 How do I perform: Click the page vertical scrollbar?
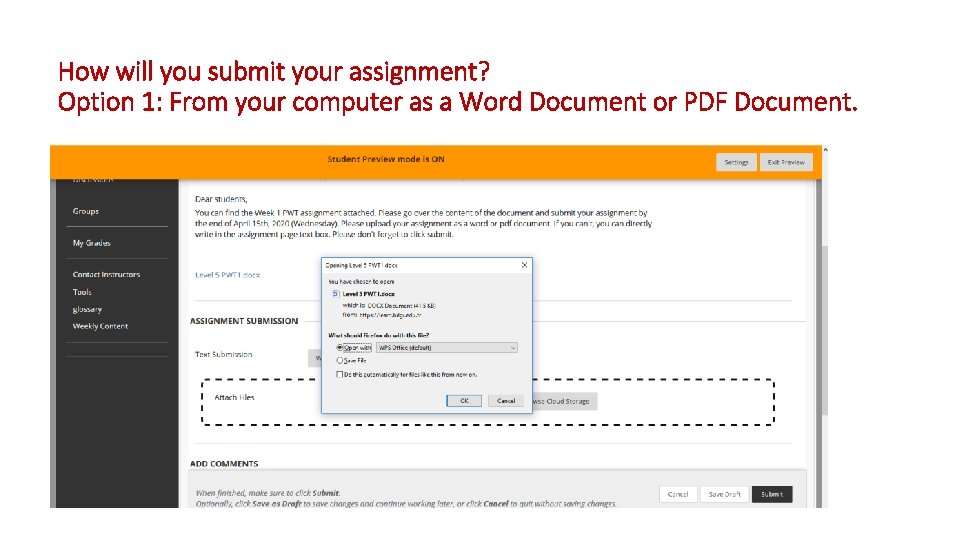[825, 331]
